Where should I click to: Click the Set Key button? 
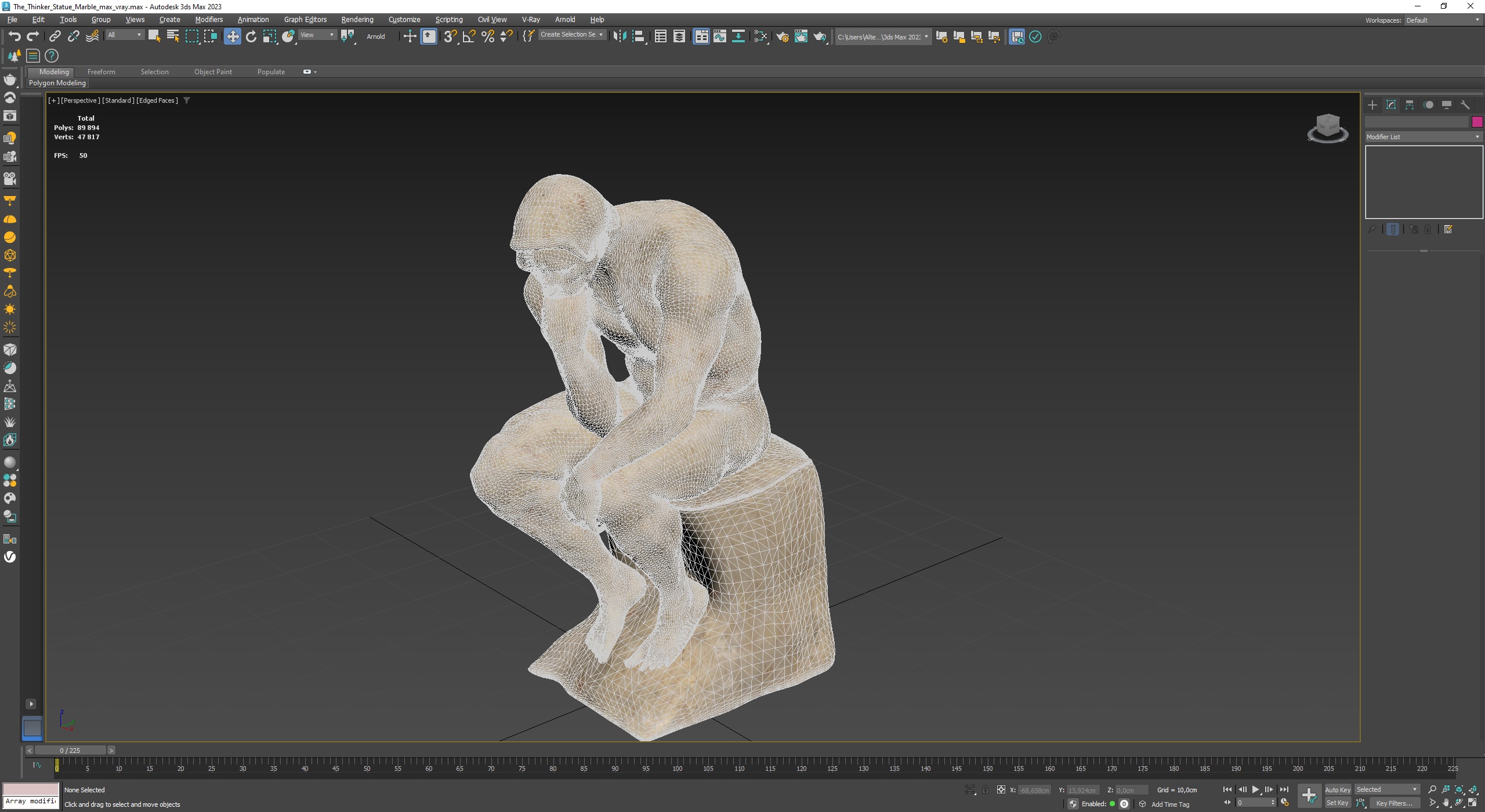tap(1338, 803)
